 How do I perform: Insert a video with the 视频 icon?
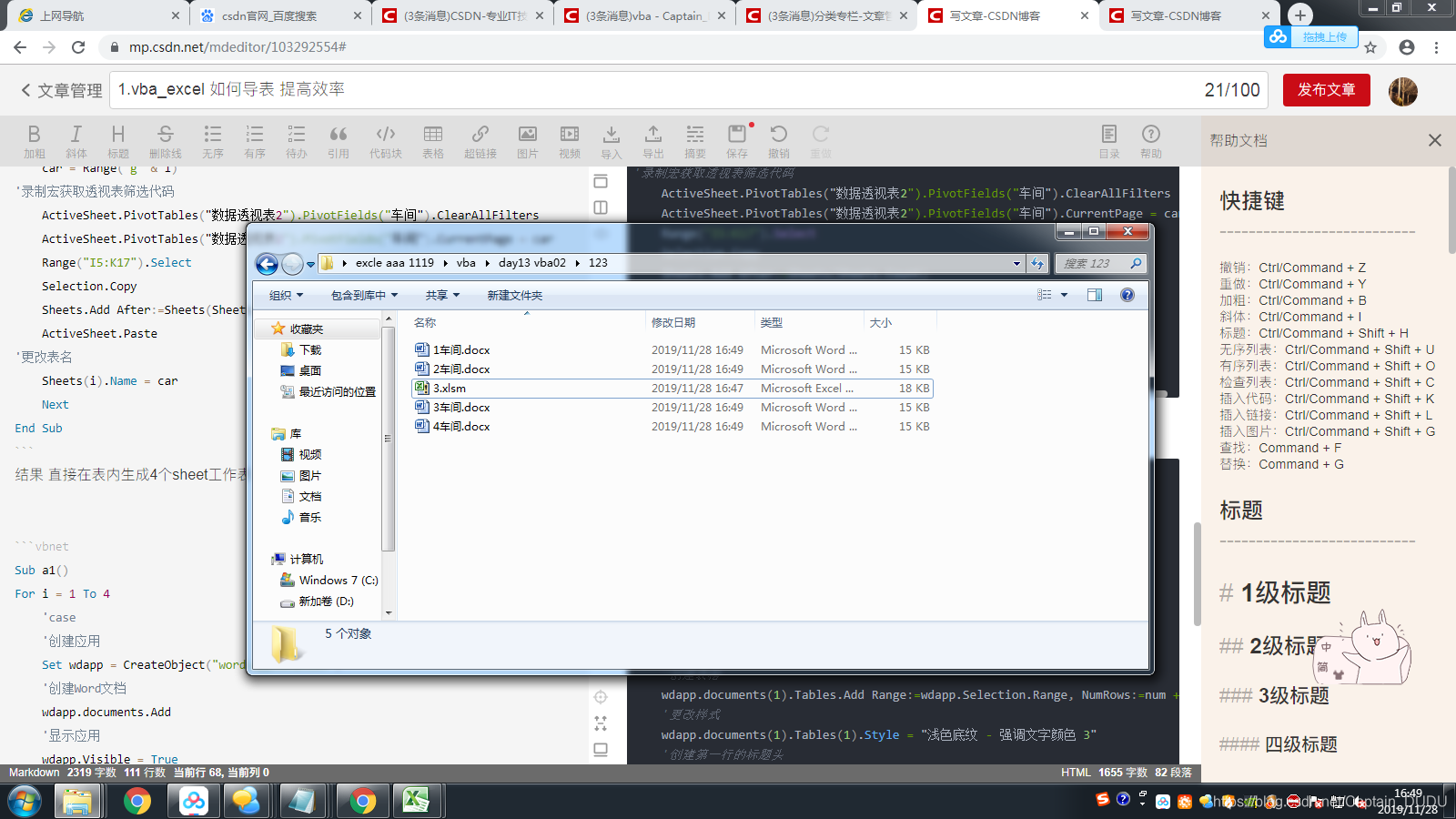pos(570,141)
